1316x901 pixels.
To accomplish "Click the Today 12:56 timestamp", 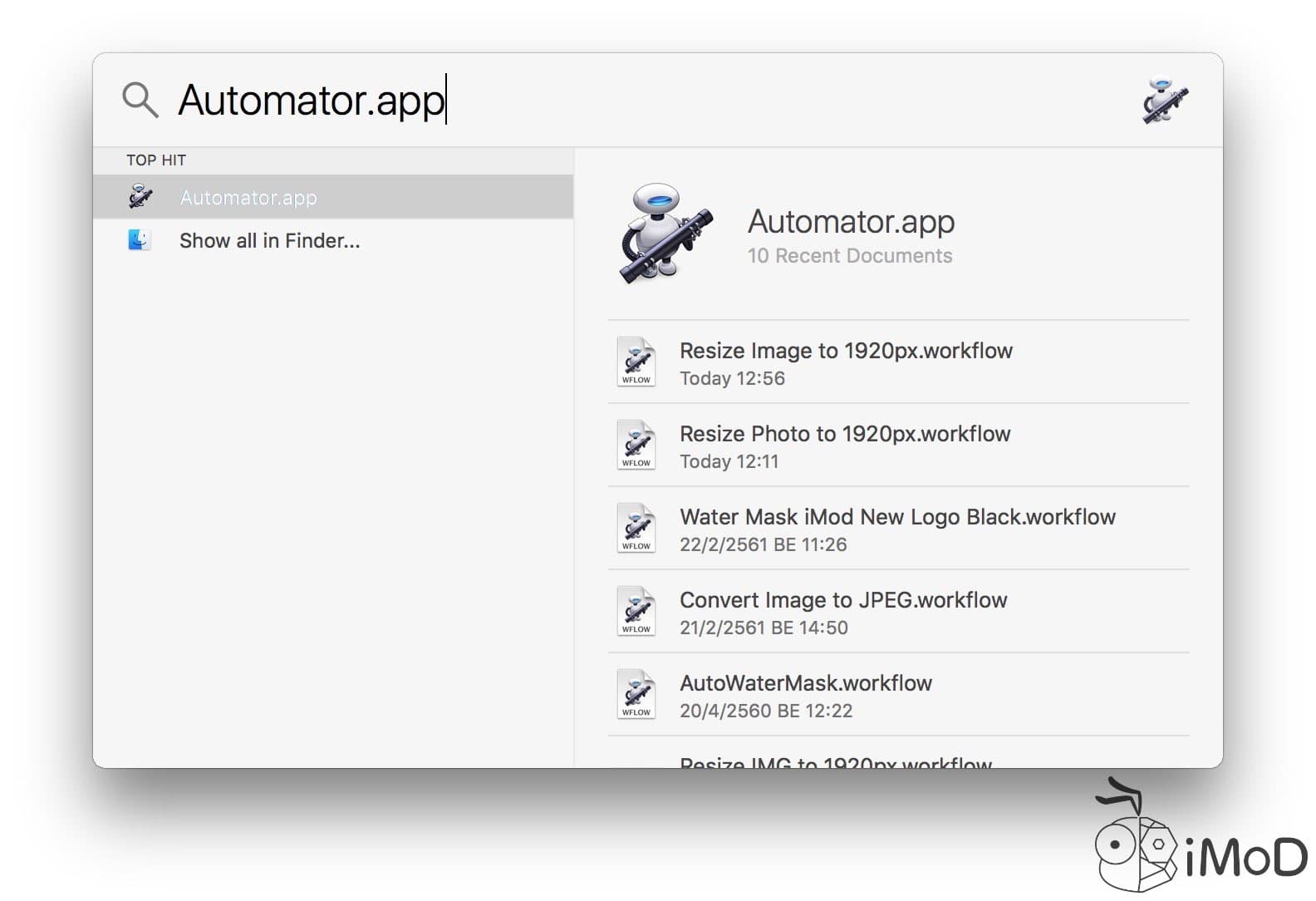I will 732,378.
